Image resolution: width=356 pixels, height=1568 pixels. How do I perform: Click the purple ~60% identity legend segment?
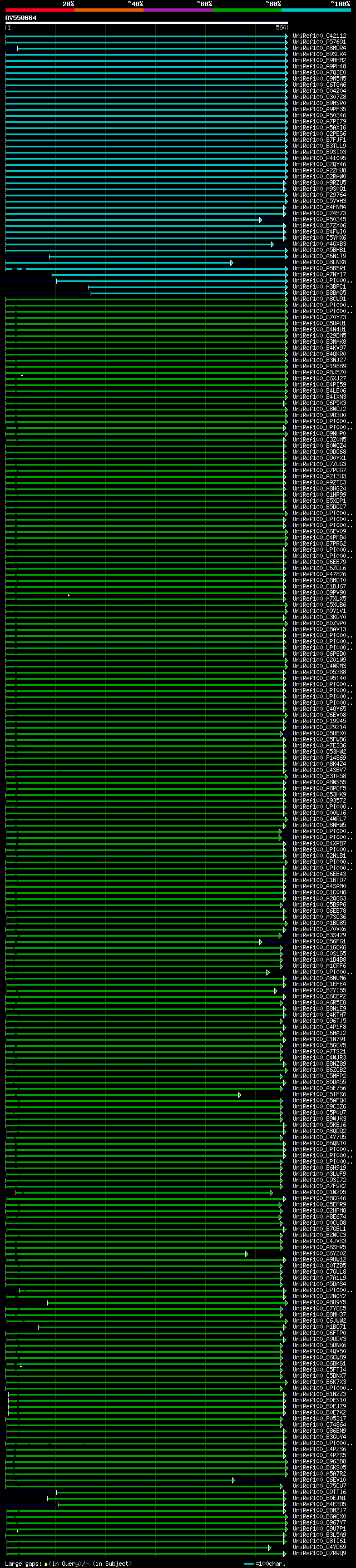177,10
